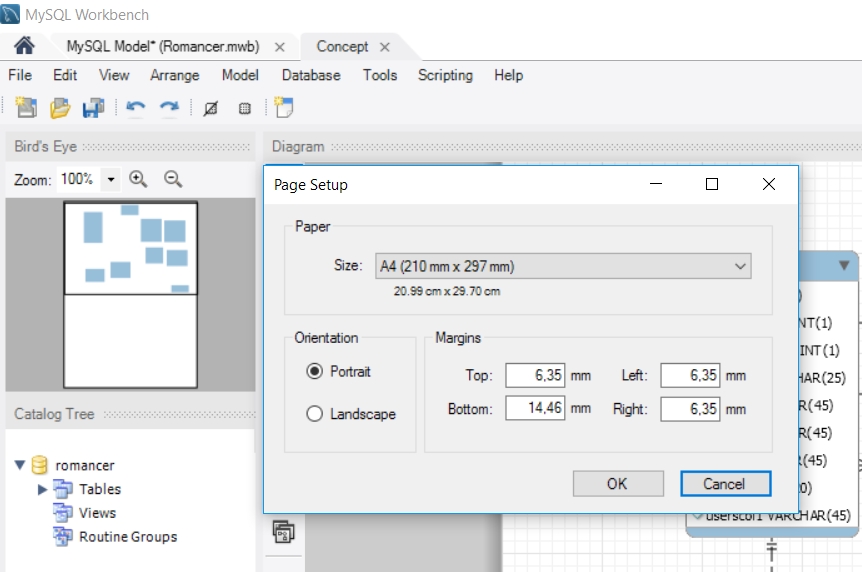Click the Right margin field
The height and width of the screenshot is (572, 862).
pyautogui.click(x=690, y=409)
